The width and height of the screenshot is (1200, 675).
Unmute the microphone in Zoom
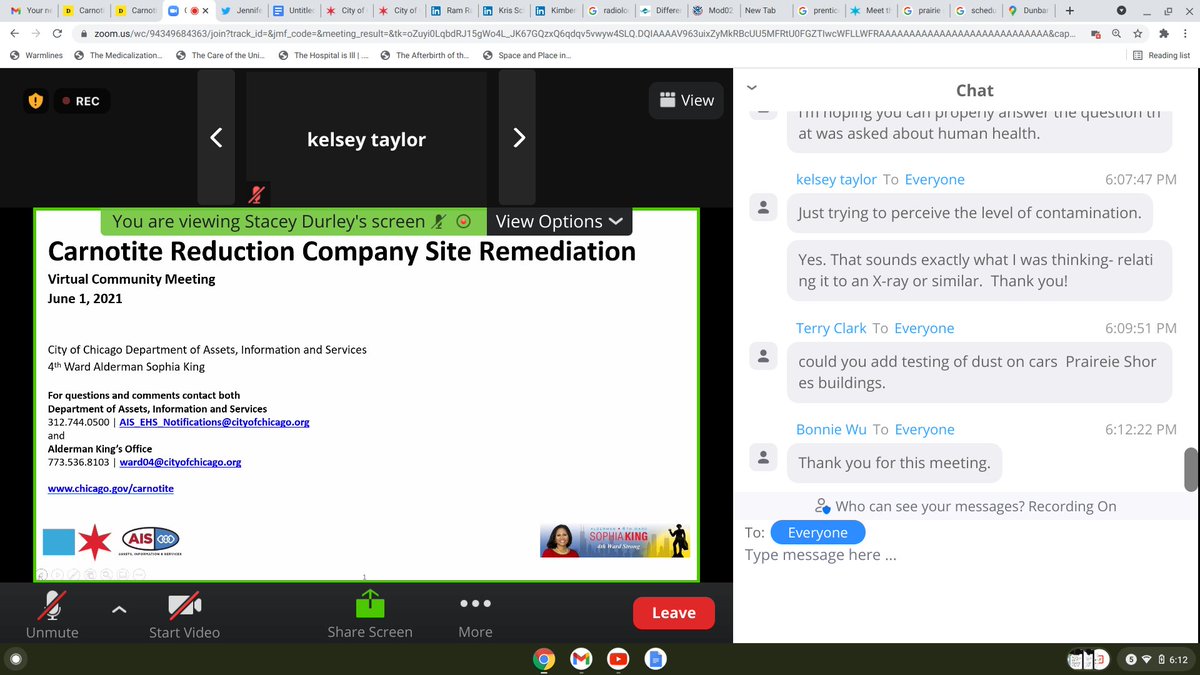(x=53, y=612)
